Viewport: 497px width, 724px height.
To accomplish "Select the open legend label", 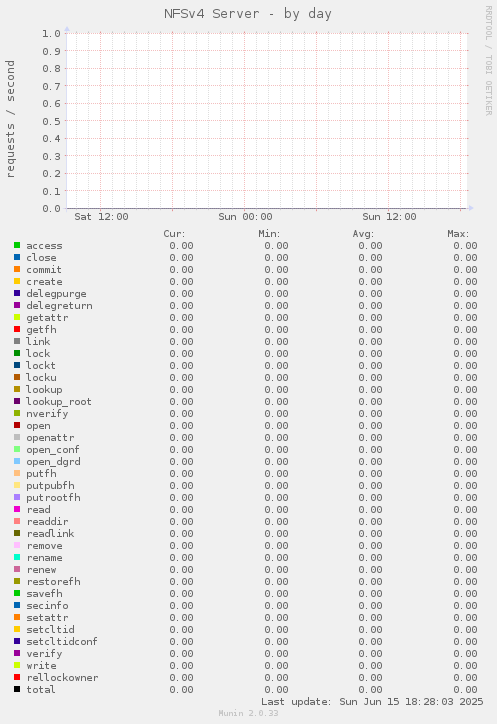I will click(38, 426).
